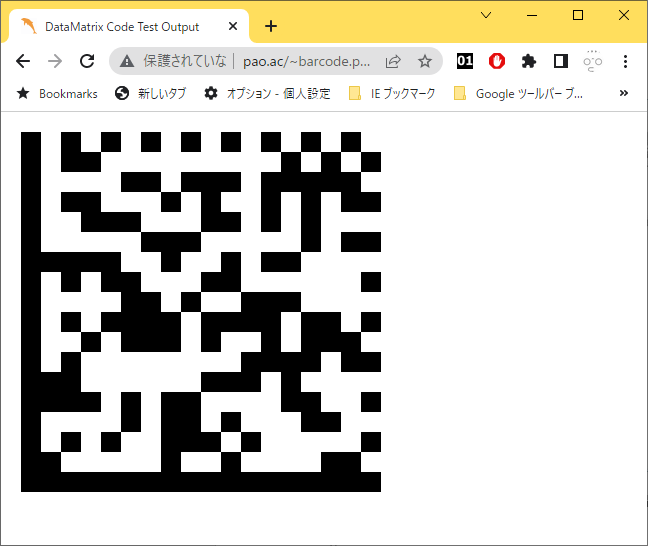Screen dimensions: 648x546
Task: Show more bookmarks with double chevron
Action: (624, 93)
